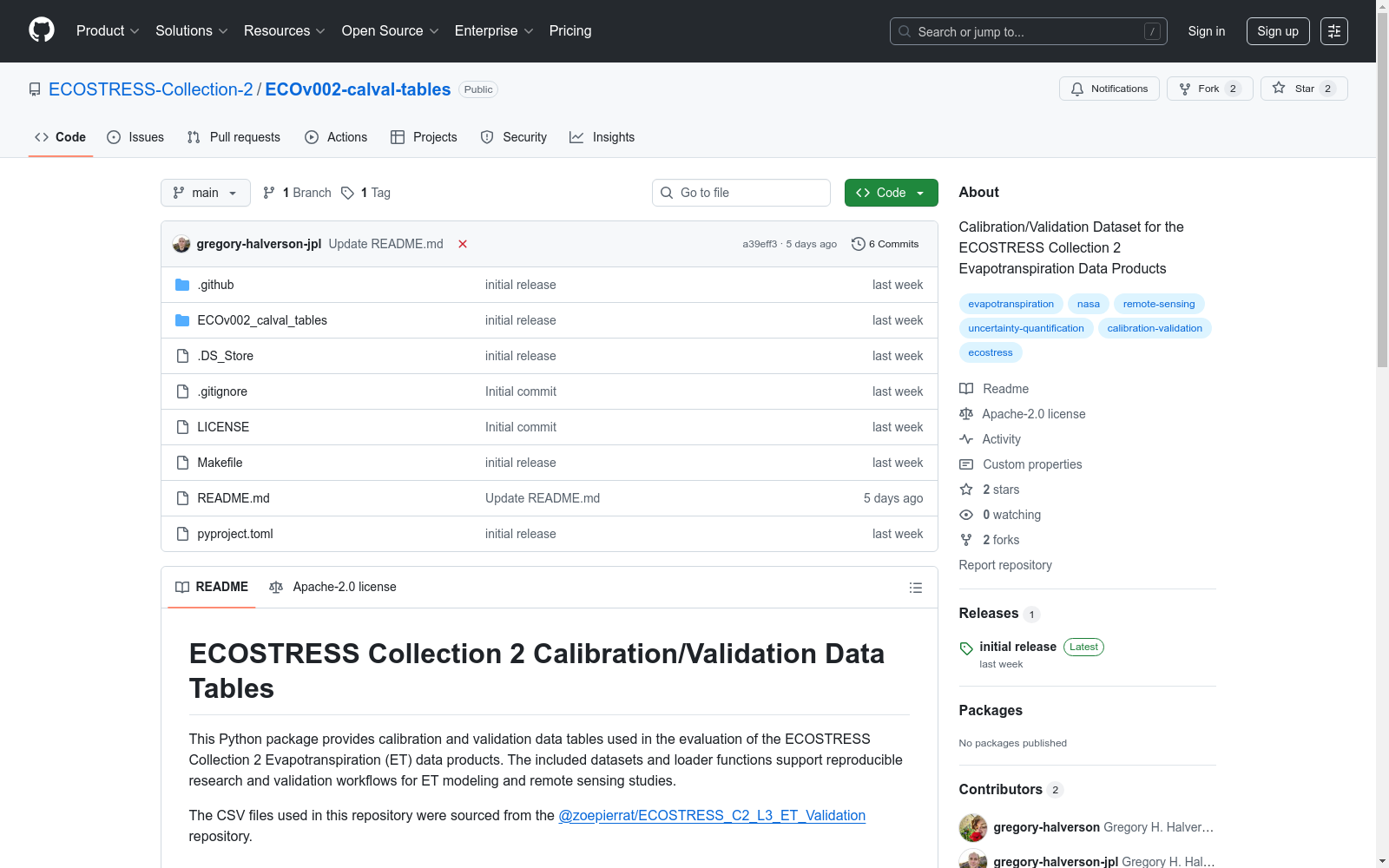
Task: Expand the Product menu
Action: tap(108, 31)
